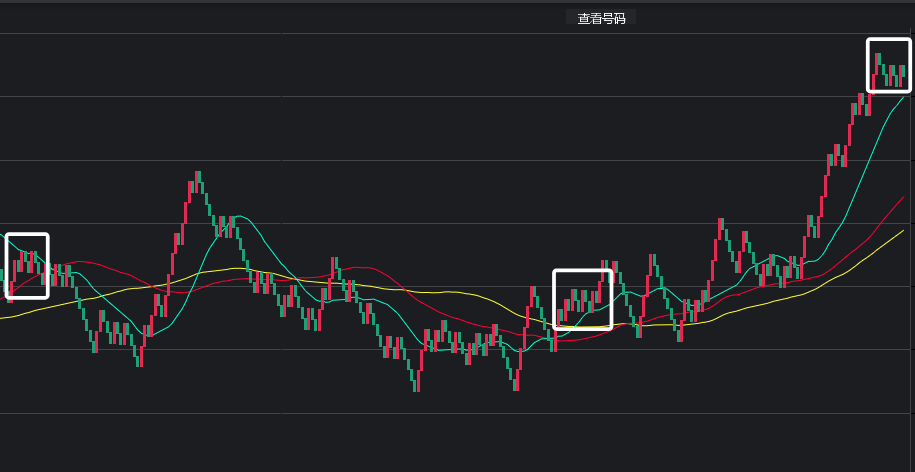Click the last candlestick at the chart's right edge

pos(902,74)
